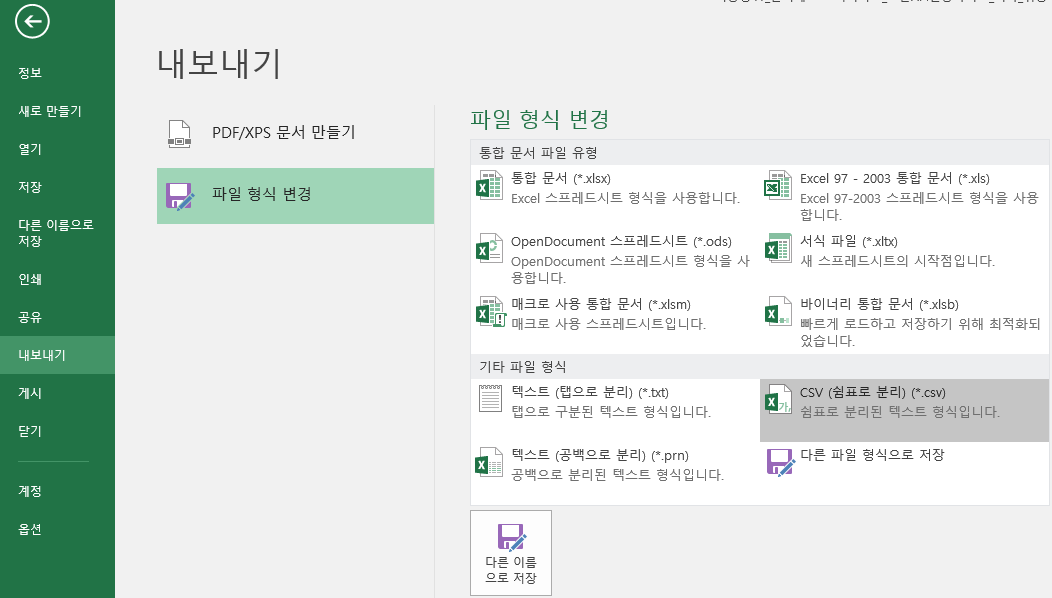Open 옵션 in the sidebar
Viewport: 1052px width, 598px height.
(x=57, y=530)
